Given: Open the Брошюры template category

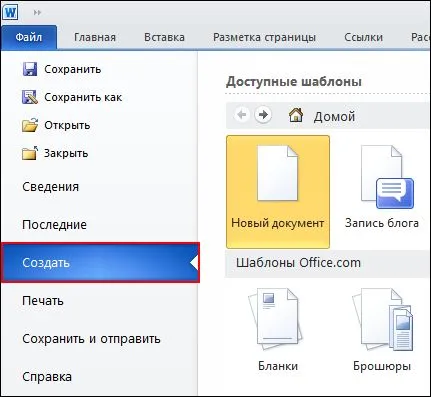Looking at the screenshot, I should click(x=382, y=330).
